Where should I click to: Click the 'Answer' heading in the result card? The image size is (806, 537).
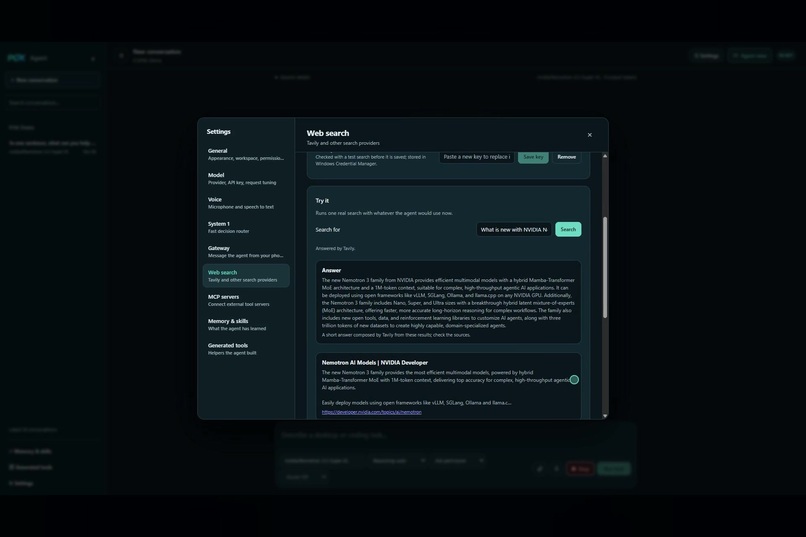[332, 270]
